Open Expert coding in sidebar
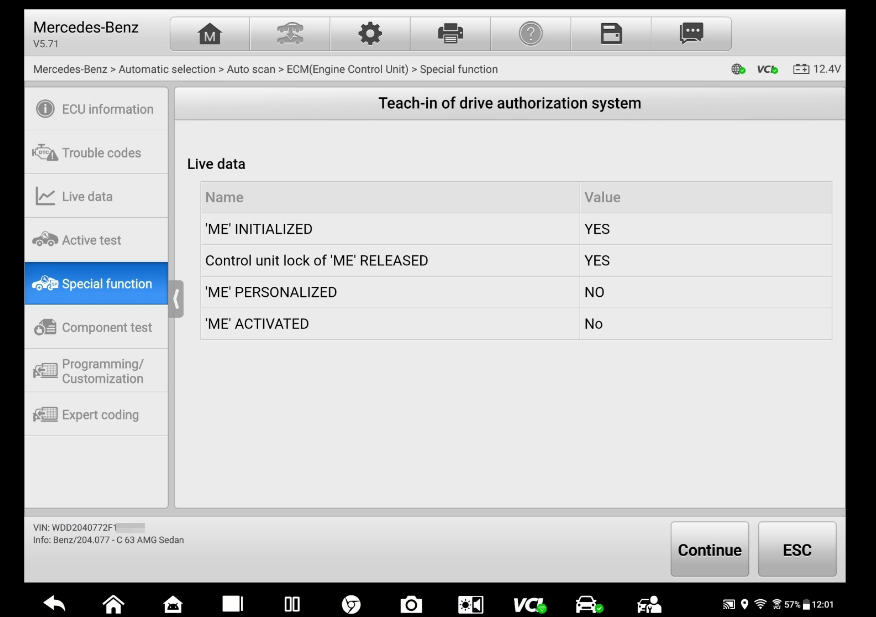 (96, 414)
